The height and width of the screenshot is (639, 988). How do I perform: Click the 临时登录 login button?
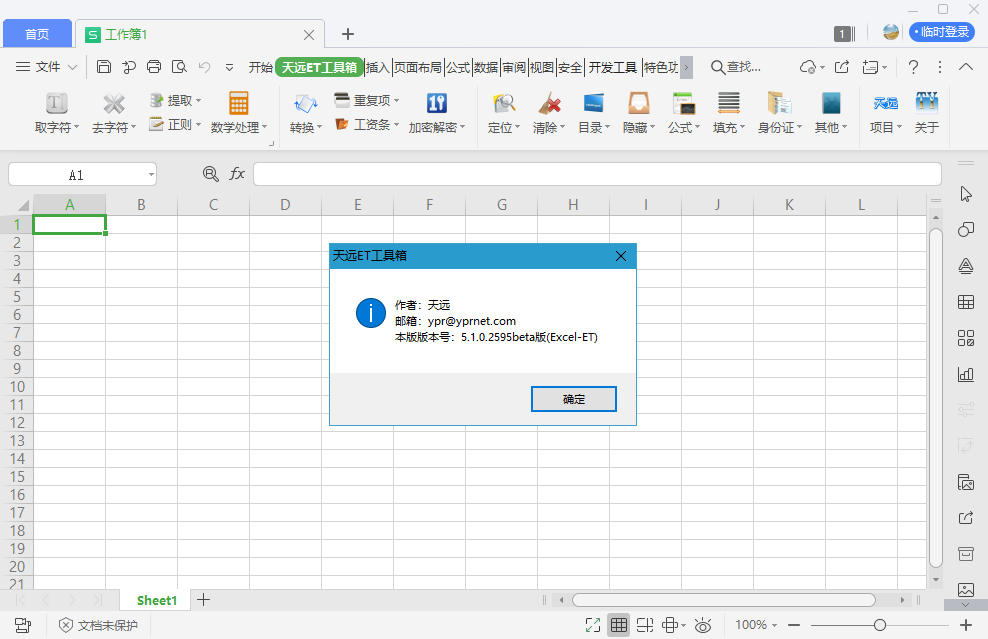click(x=942, y=32)
